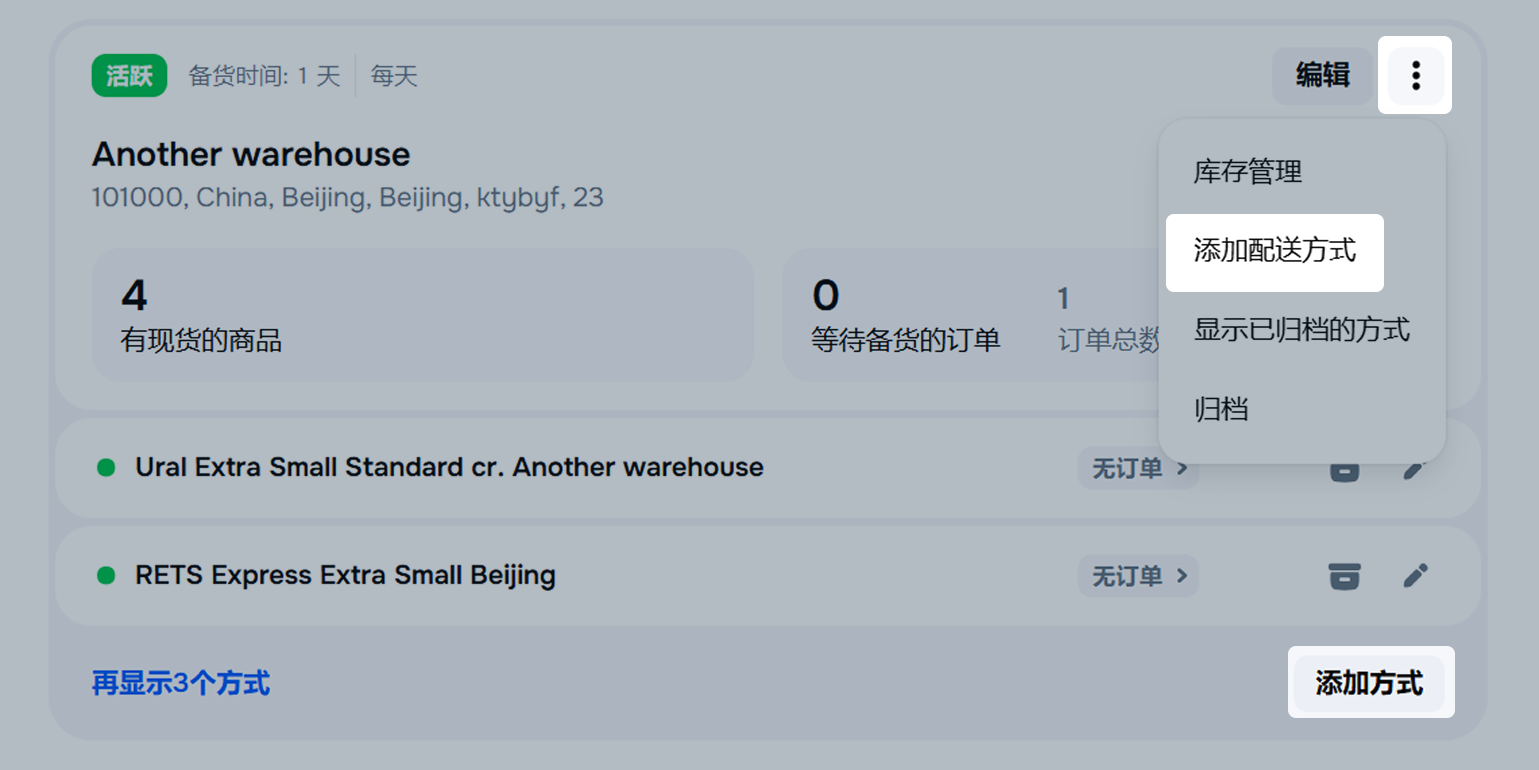1539x770 pixels.
Task: Open the 有现货的商品 stats card
Action: click(422, 315)
